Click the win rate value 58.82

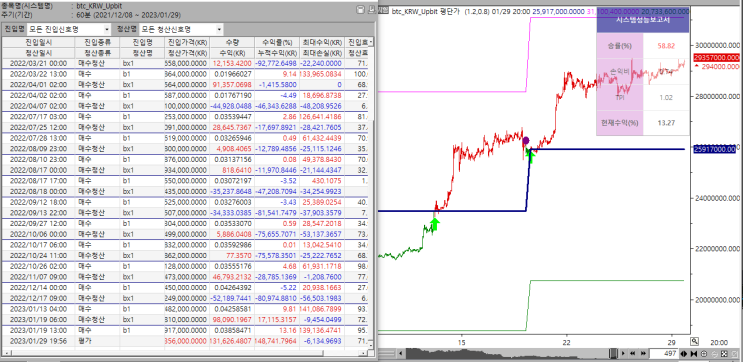coord(665,46)
